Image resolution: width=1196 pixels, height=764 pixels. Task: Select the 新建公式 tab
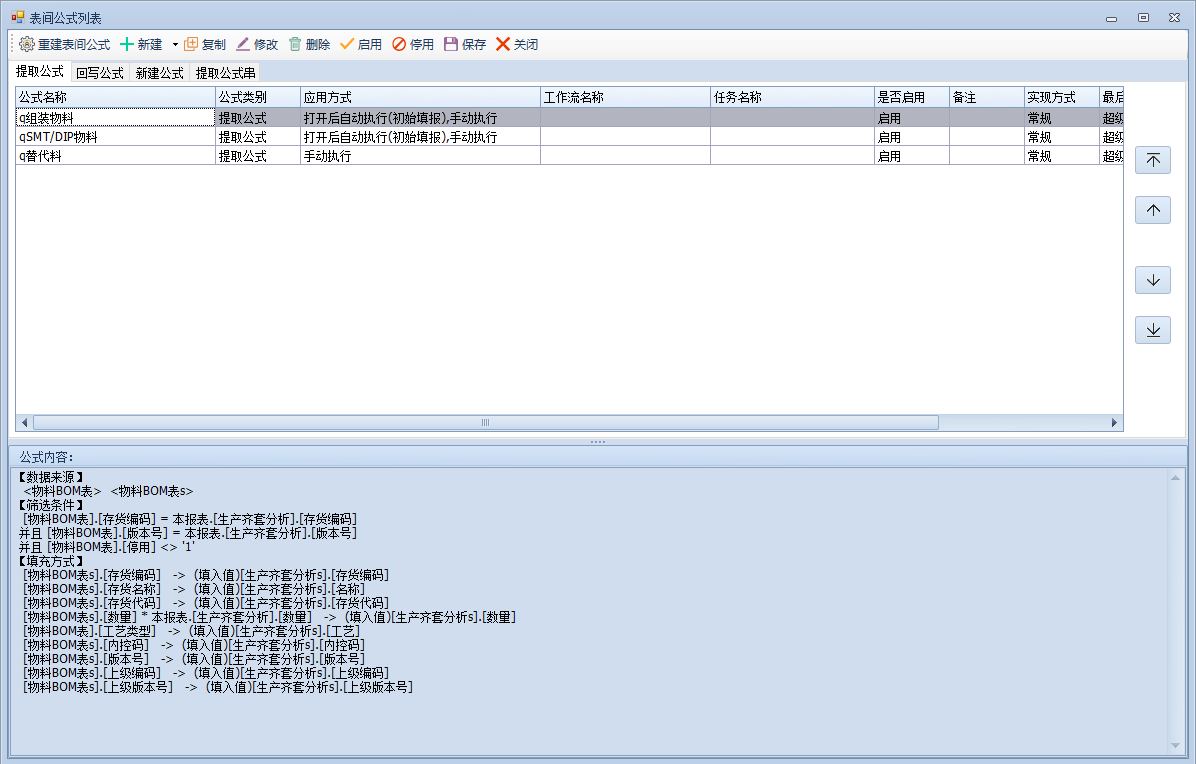(x=159, y=73)
